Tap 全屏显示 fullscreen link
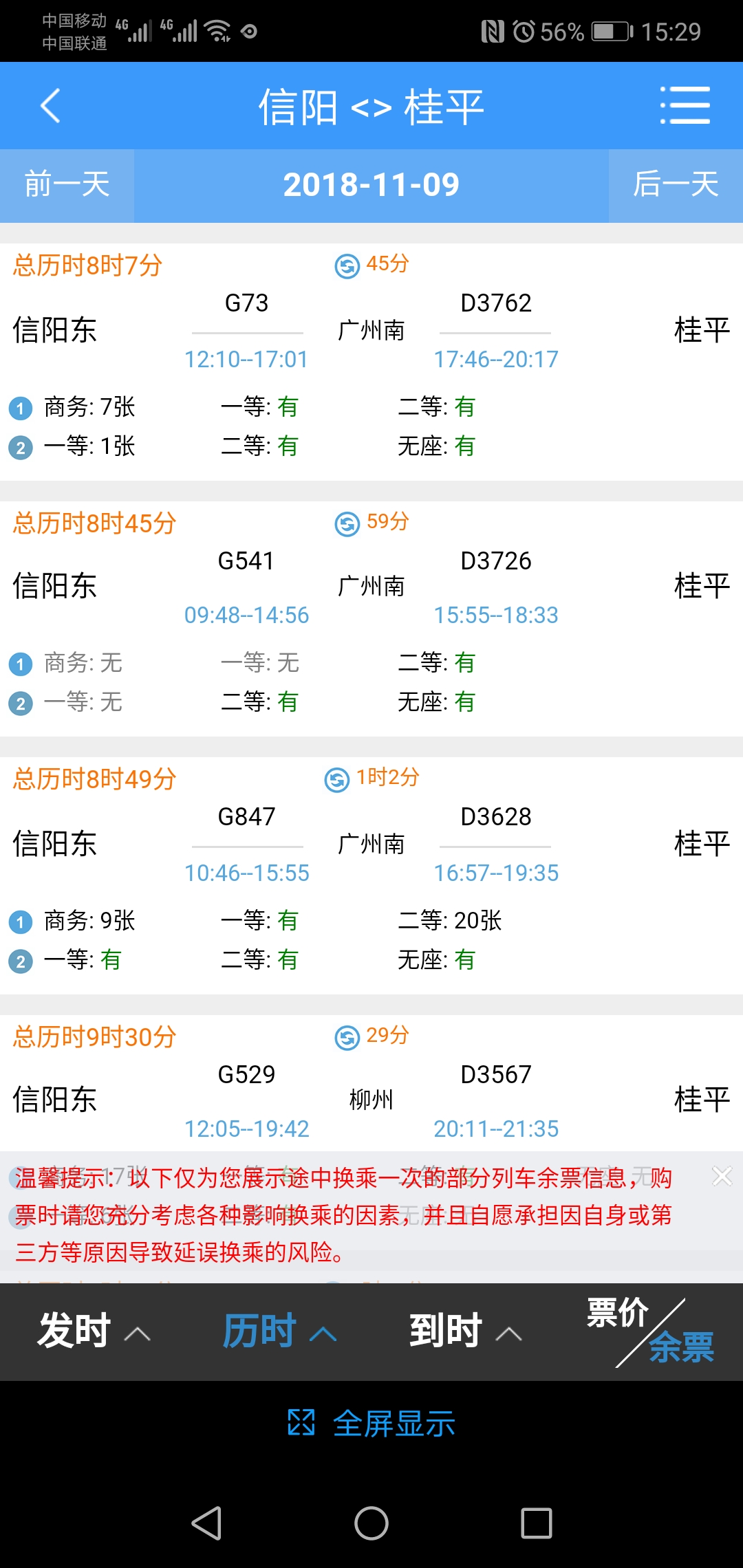743x1568 pixels. click(x=371, y=1423)
